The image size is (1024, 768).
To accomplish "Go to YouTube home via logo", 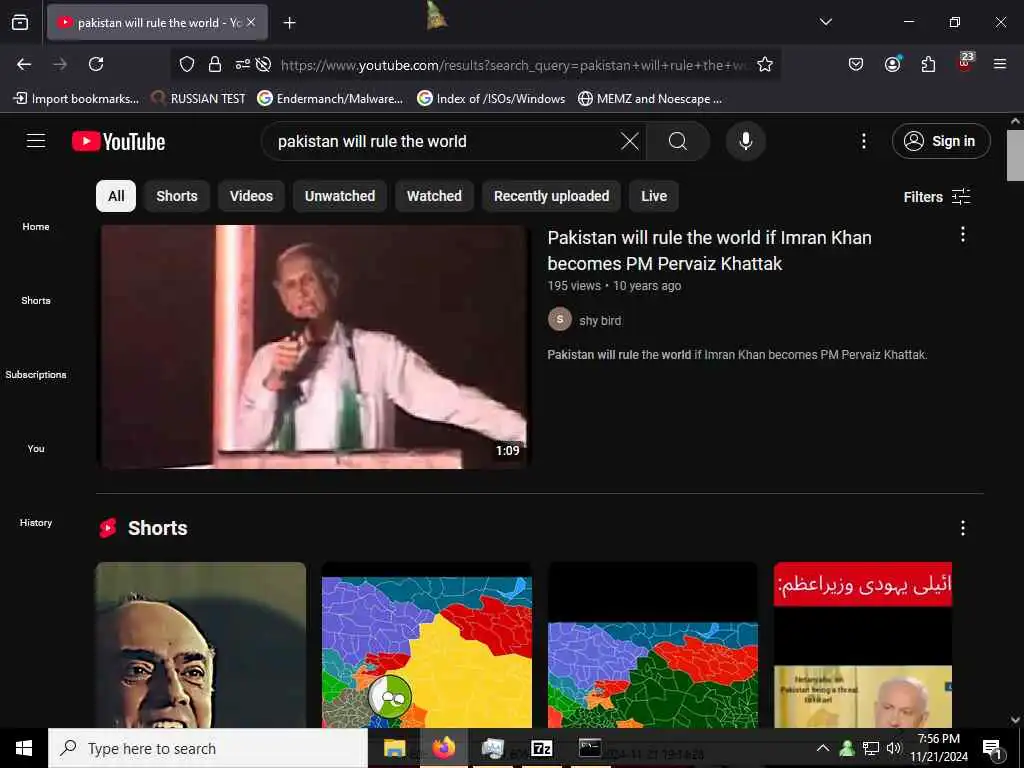I will coord(118,141).
